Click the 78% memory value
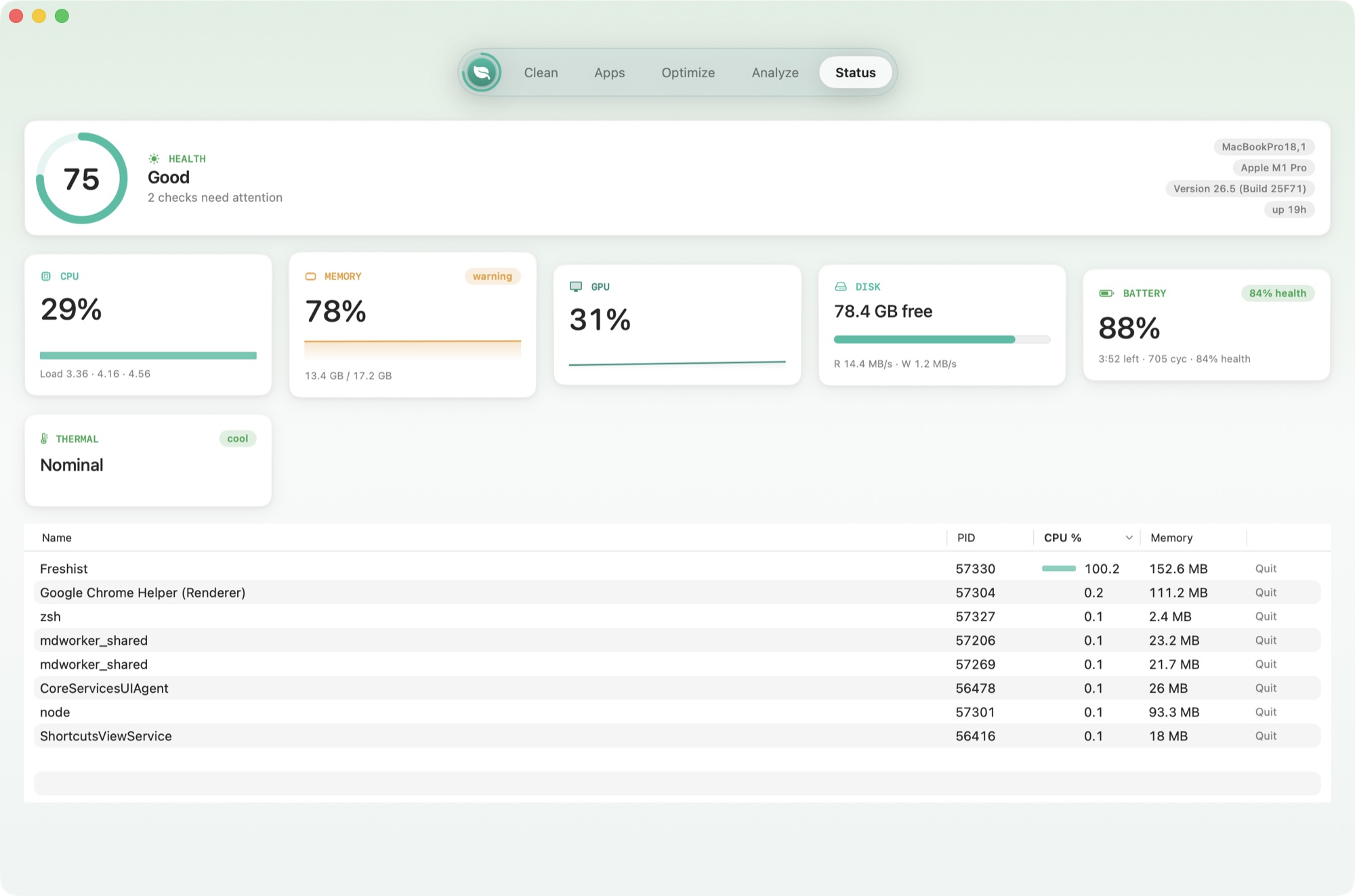Viewport: 1355px width, 896px height. pos(336,312)
